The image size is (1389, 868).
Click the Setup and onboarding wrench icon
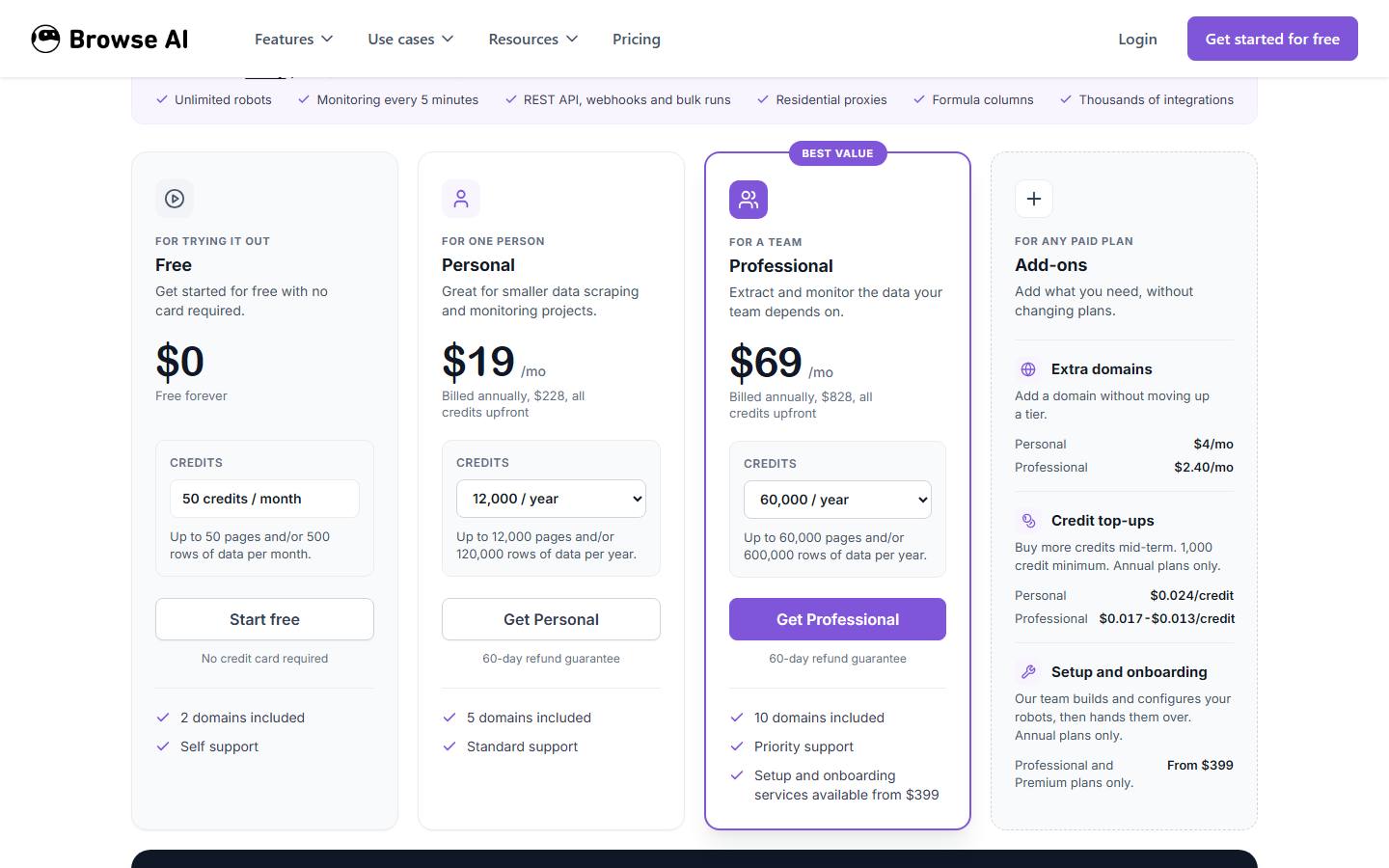click(x=1028, y=672)
